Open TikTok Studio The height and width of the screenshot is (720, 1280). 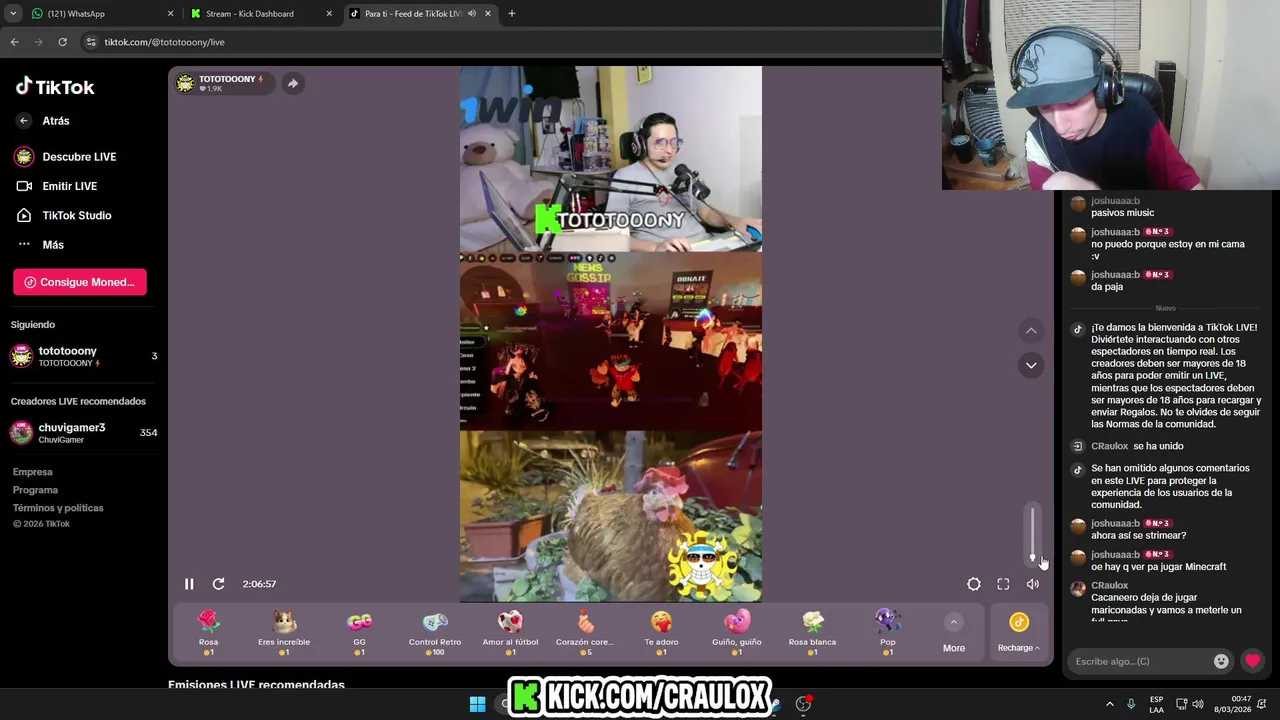tap(63, 215)
